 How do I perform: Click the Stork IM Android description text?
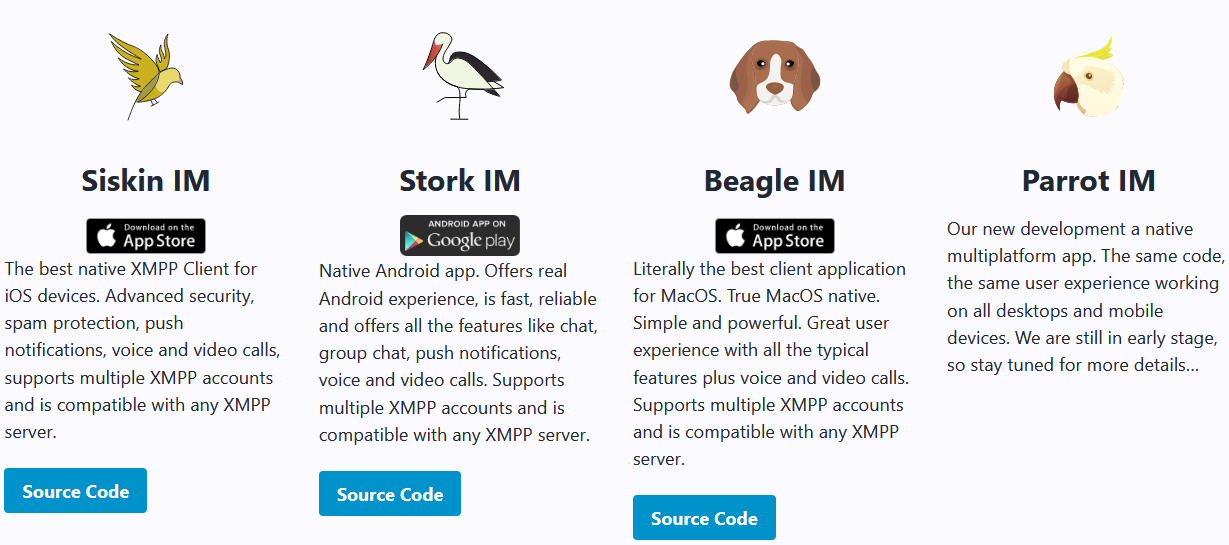(x=459, y=353)
